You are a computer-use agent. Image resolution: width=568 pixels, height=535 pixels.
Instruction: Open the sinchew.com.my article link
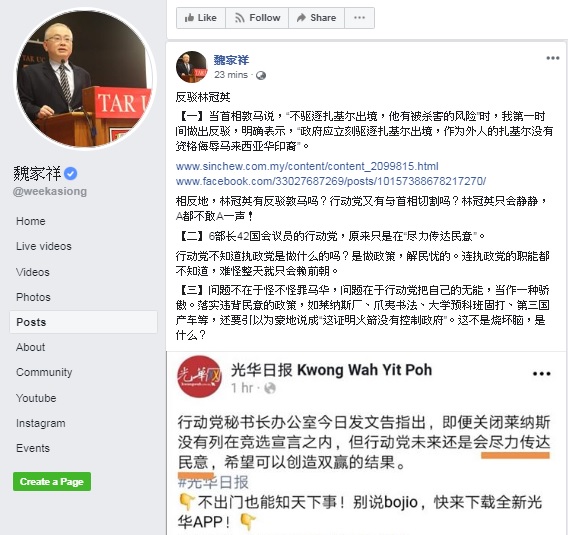307,166
